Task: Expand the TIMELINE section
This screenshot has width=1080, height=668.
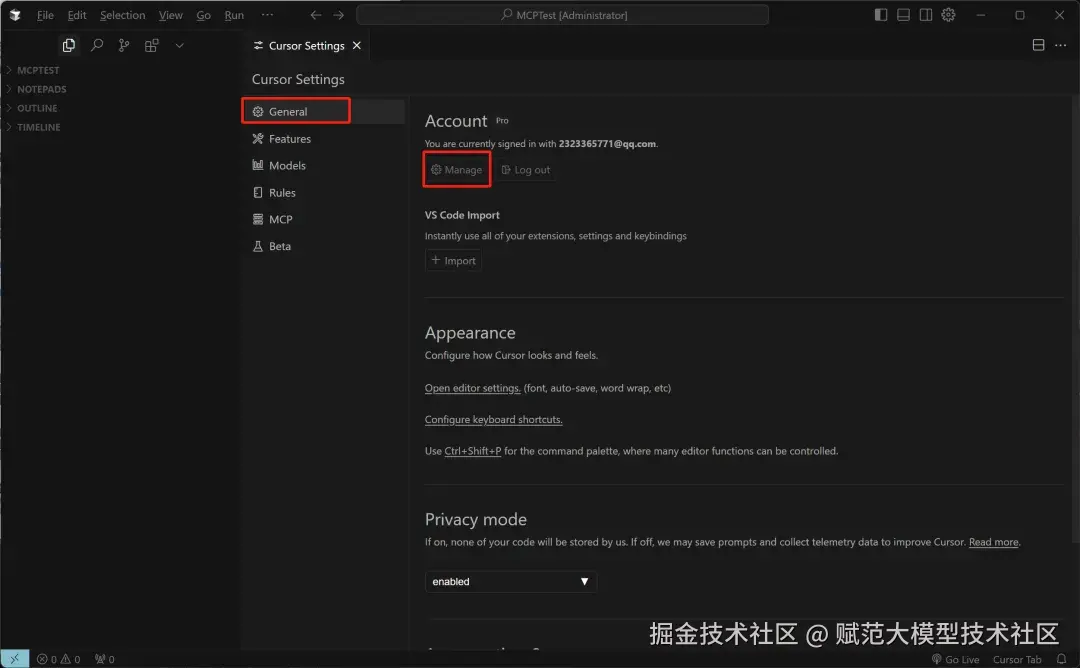Action: click(x=39, y=127)
